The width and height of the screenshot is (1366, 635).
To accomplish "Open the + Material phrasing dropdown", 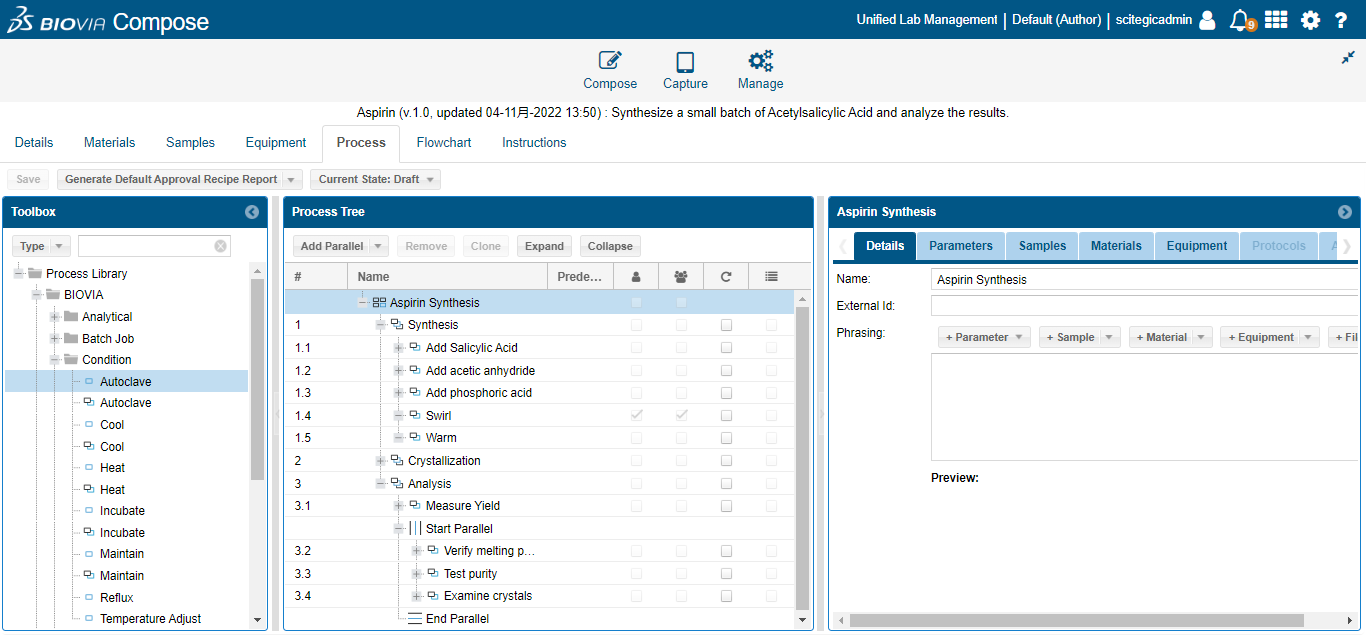I will [1171, 338].
